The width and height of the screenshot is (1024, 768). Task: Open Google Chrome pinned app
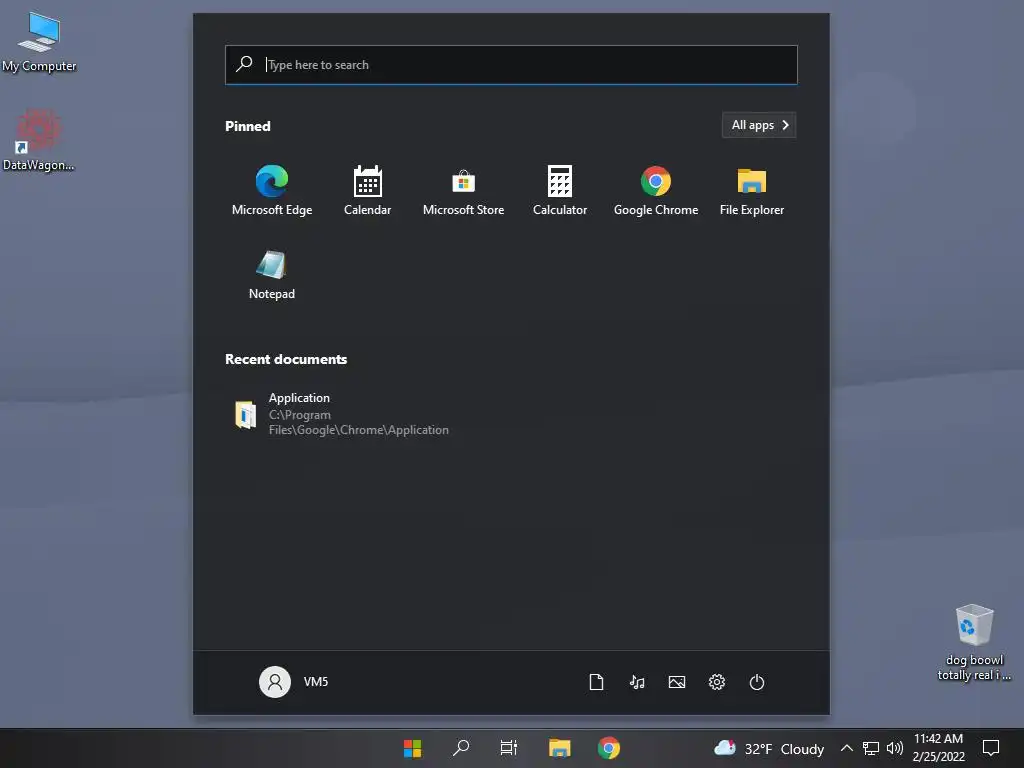click(656, 190)
